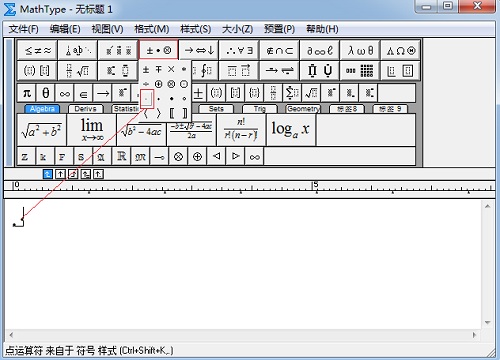Open the 格式(M) menu
Viewport: 500px width, 360px height.
152,29
